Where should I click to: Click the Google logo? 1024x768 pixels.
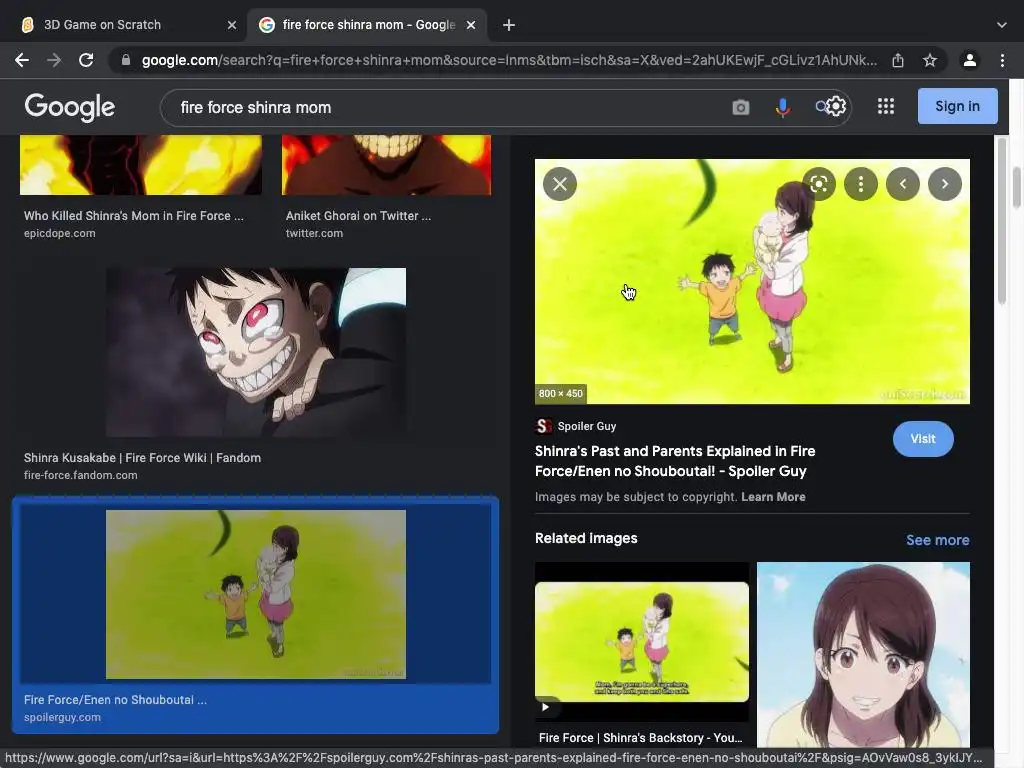[70, 107]
